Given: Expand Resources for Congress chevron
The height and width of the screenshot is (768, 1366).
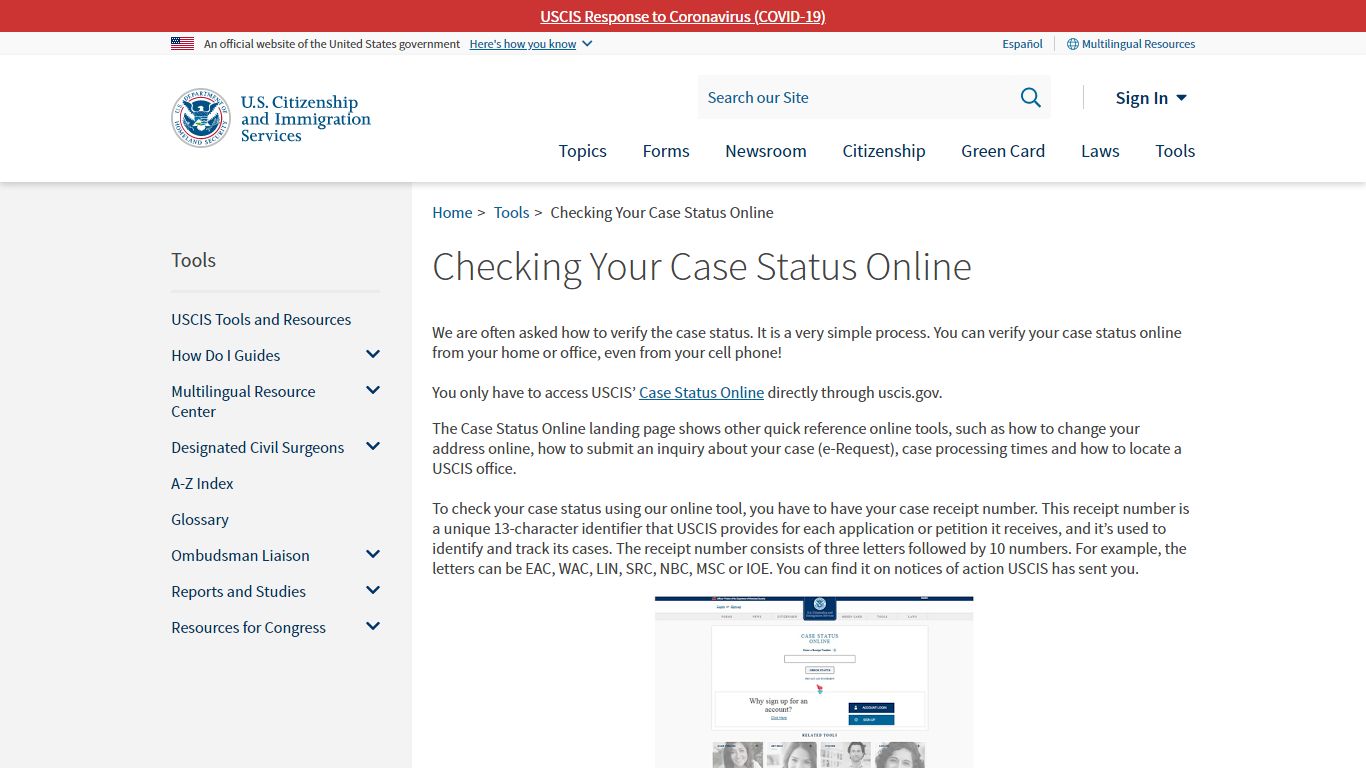Looking at the screenshot, I should coord(373,626).
